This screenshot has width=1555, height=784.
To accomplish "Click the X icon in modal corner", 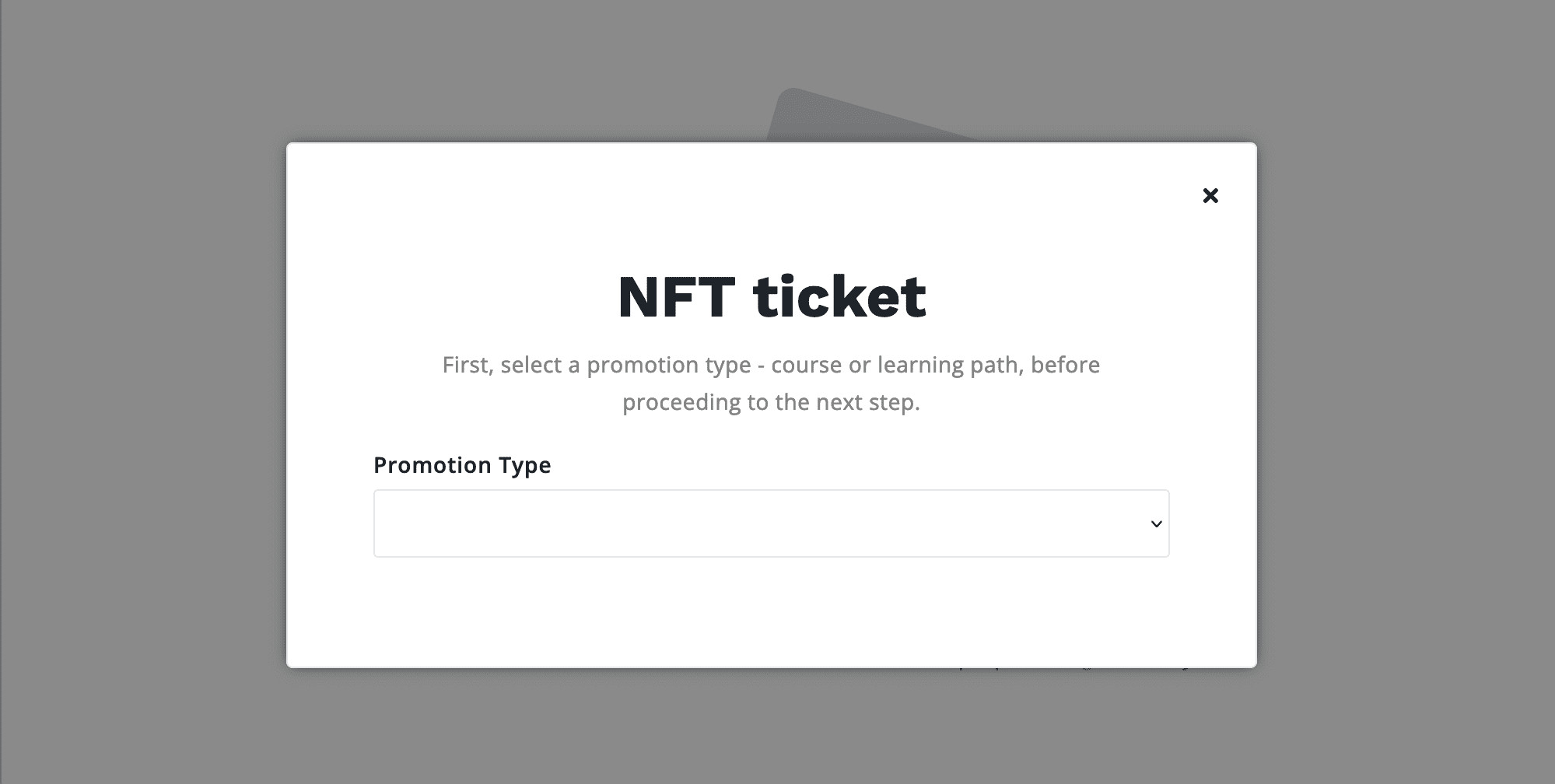I will pos(1210,195).
